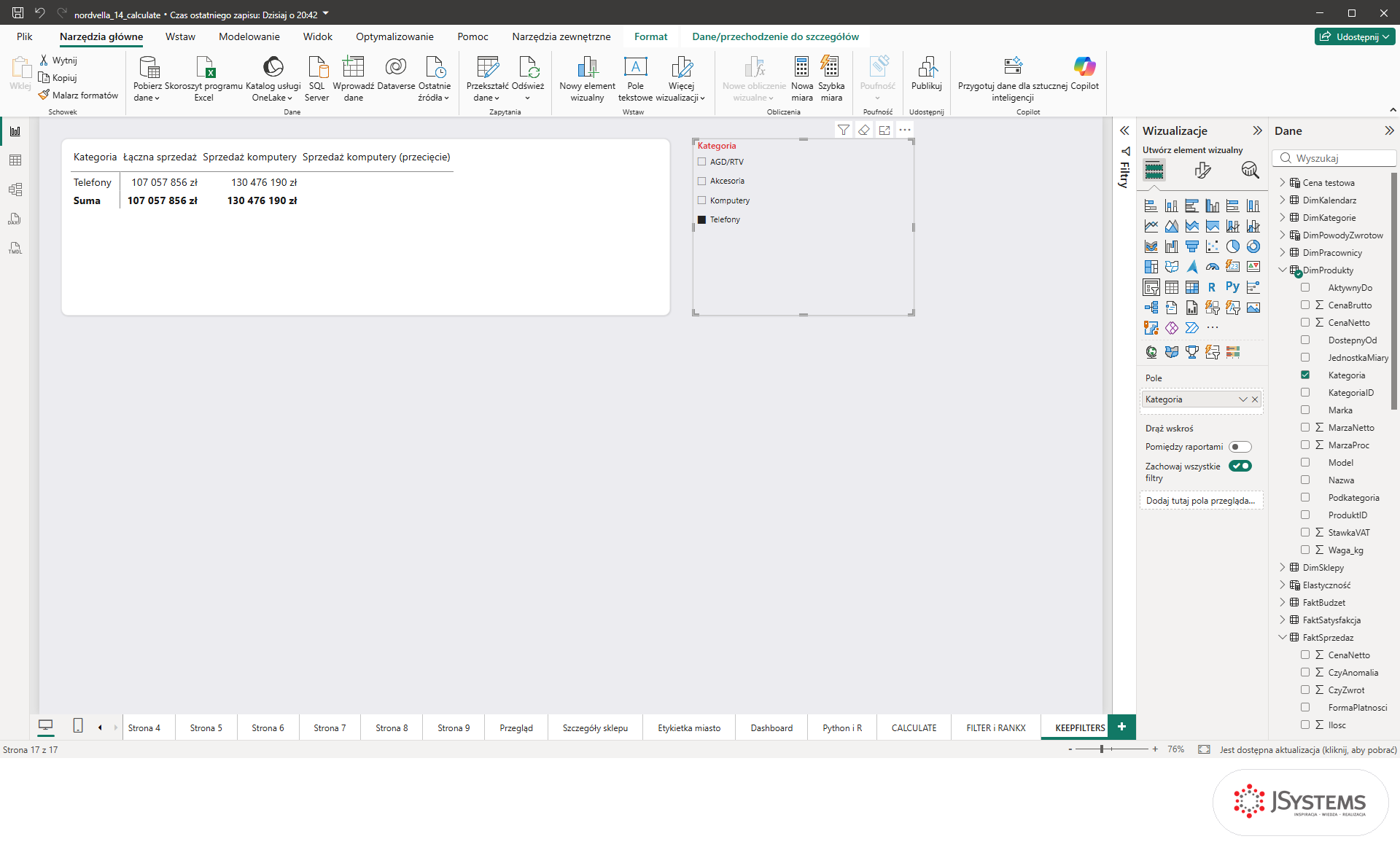Adjust the zoom slider in status bar
Image resolution: width=1400 pixels, height=847 pixels.
click(x=1102, y=749)
